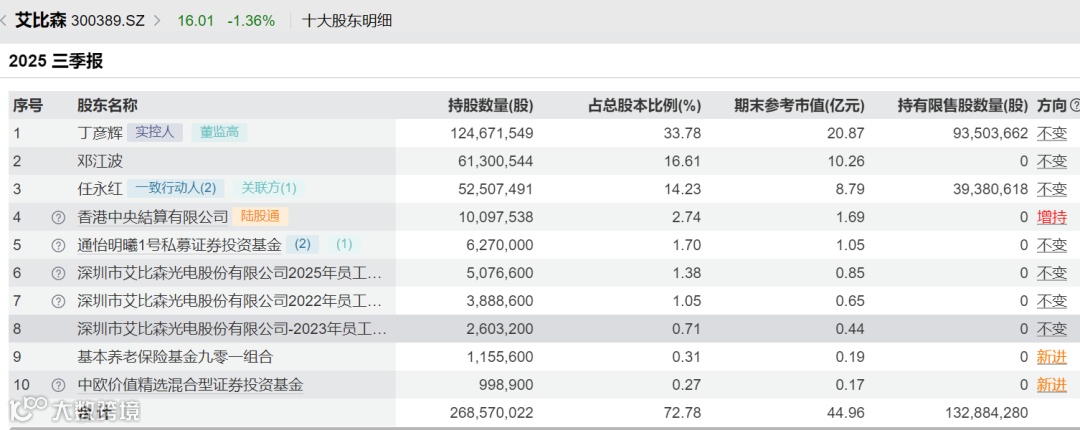Click price change -1.36%
This screenshot has height=430, width=1080.
[x=251, y=21]
